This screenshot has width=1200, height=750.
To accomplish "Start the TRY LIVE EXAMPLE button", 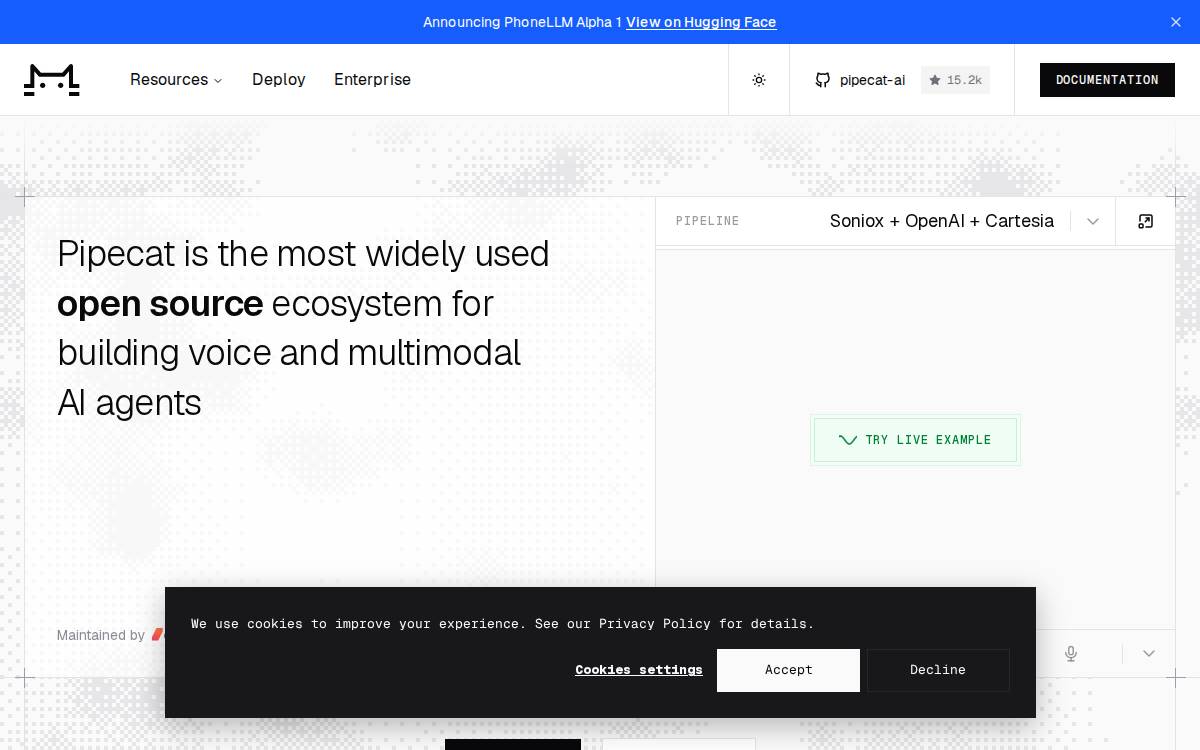I will tap(915, 440).
